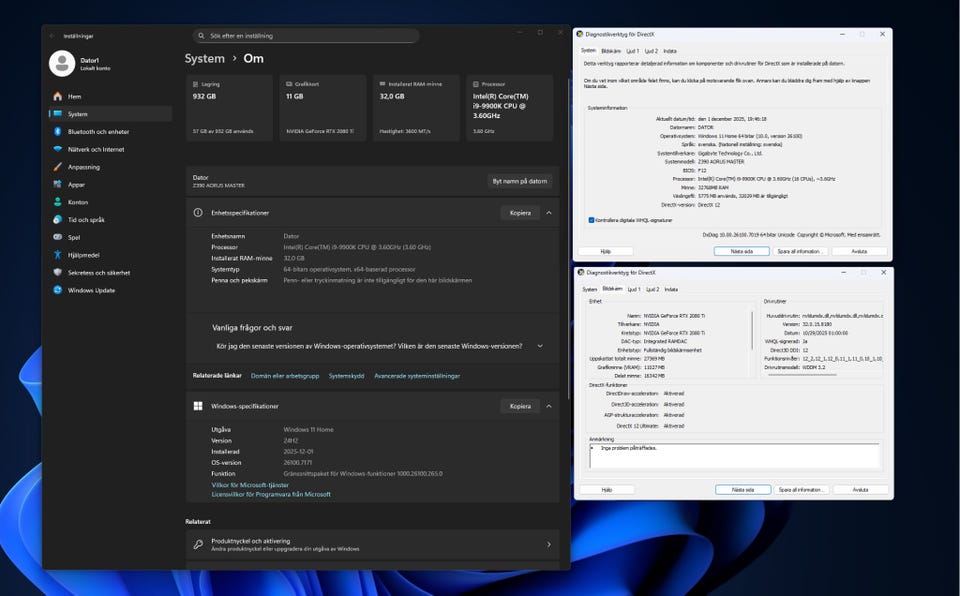The height and width of the screenshot is (596, 960).
Task: Open Anpassning personalization settings
Action: click(83, 167)
